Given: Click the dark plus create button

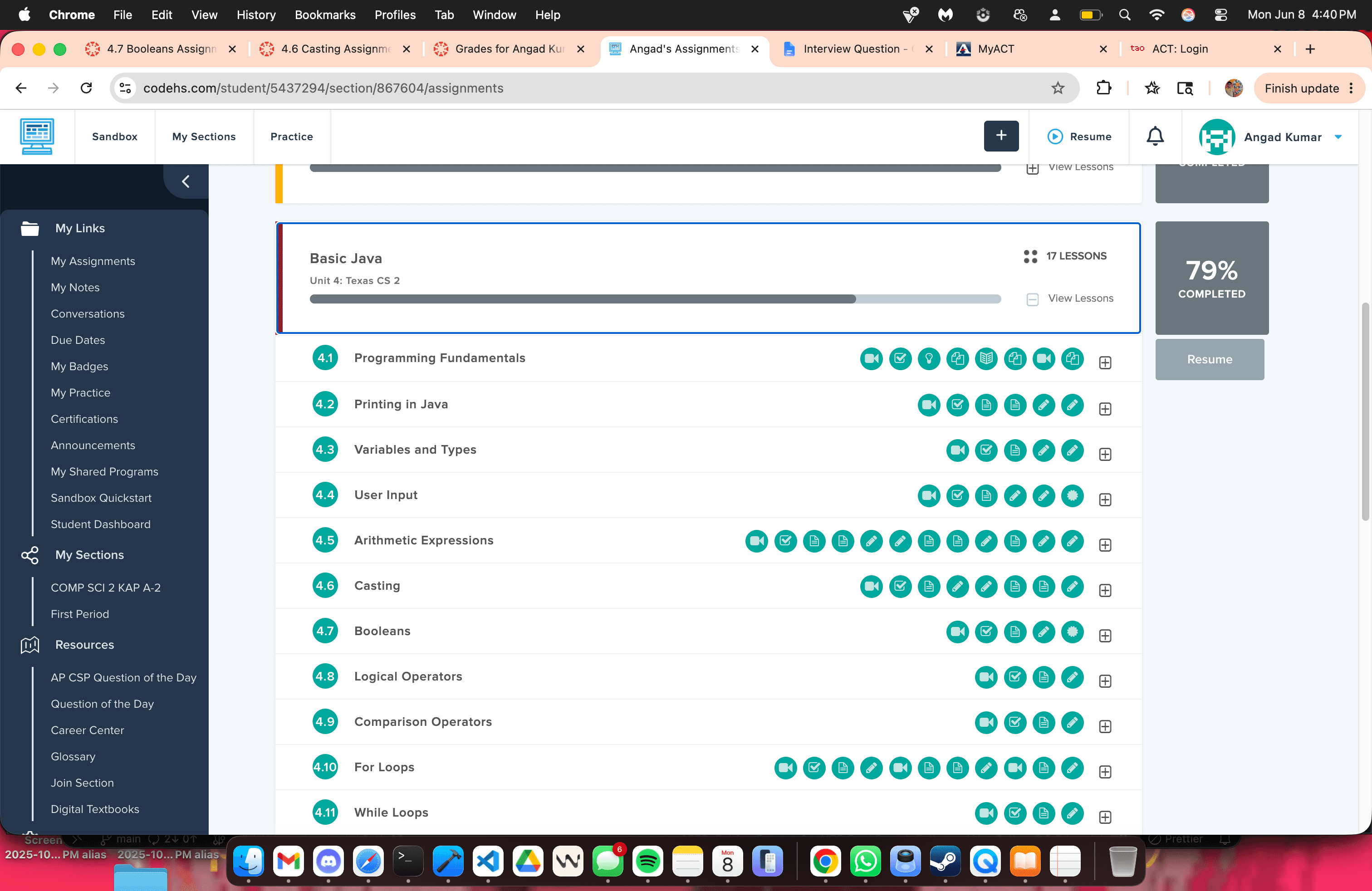Looking at the screenshot, I should tap(1001, 136).
